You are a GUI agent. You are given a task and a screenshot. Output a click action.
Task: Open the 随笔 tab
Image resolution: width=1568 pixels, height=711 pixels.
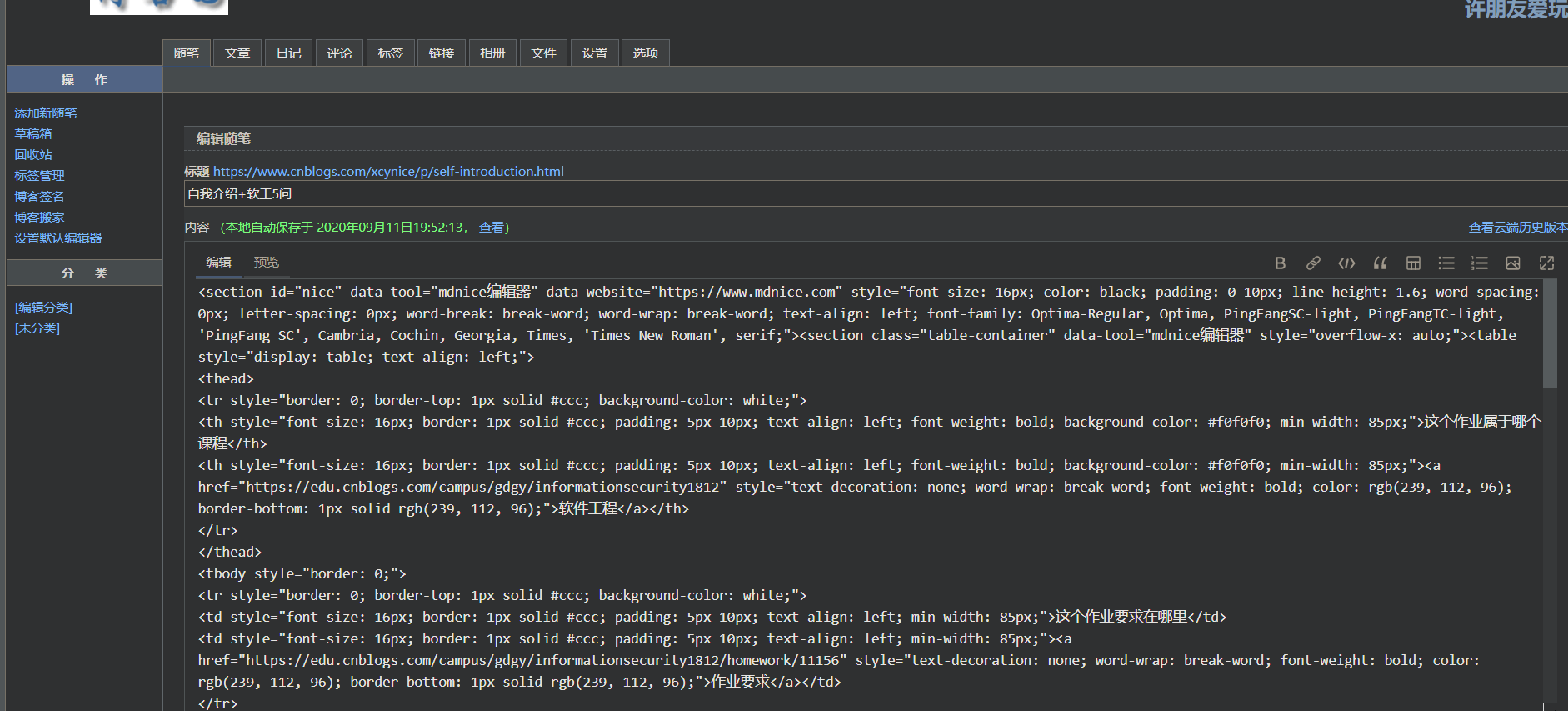click(x=187, y=53)
